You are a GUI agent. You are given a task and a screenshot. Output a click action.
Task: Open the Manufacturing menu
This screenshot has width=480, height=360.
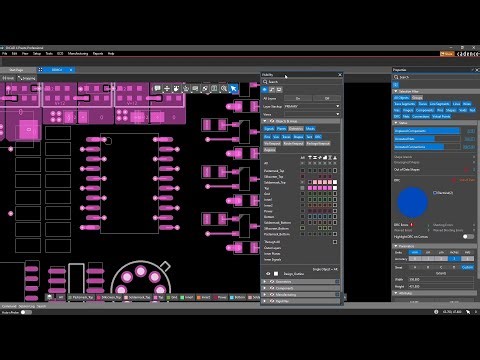[x=78, y=53]
